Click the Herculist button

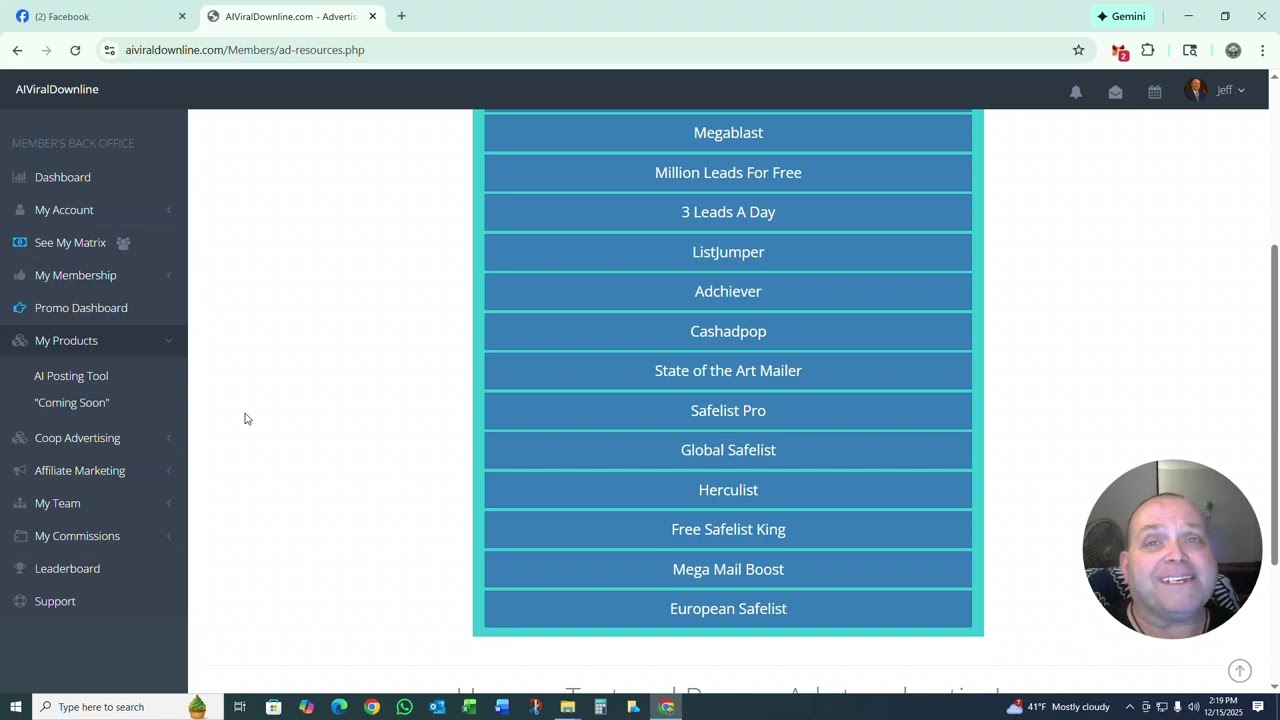coord(728,490)
